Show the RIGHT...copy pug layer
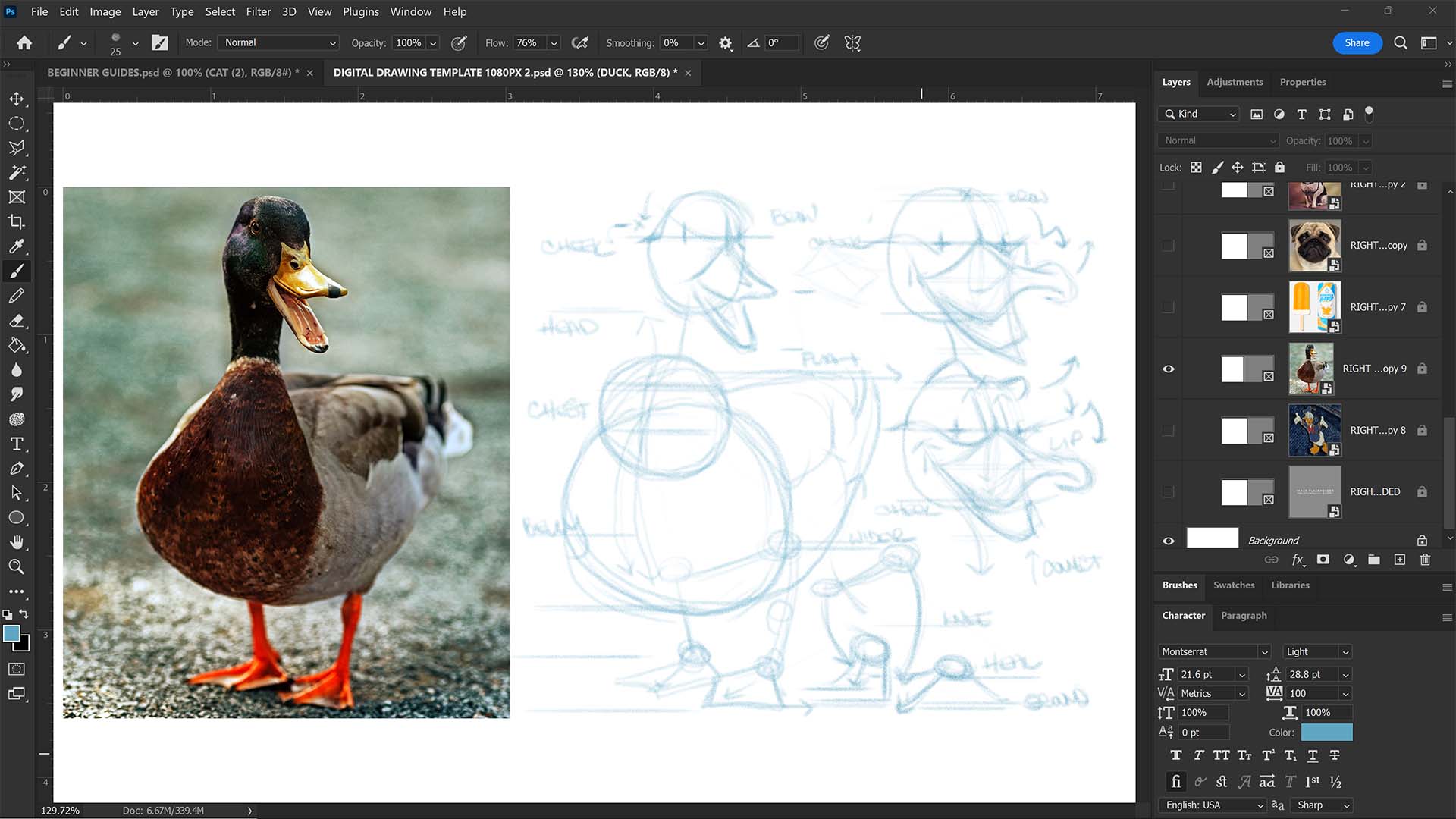This screenshot has width=1456, height=819. coord(1169,246)
